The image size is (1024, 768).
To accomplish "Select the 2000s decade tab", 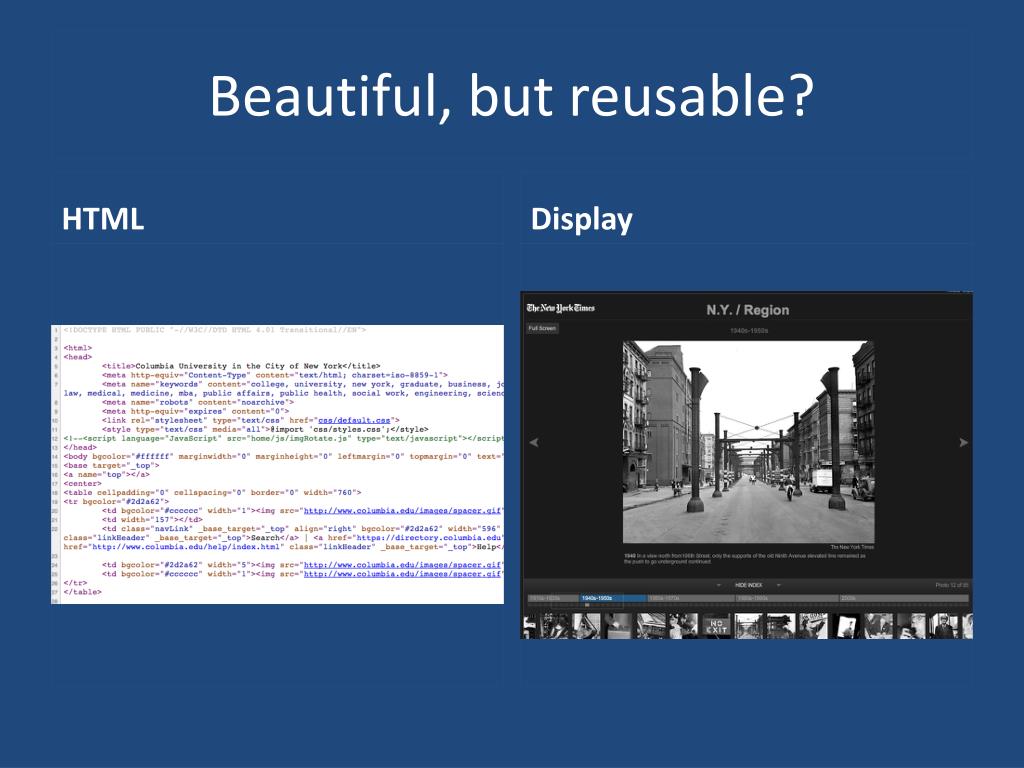I will tap(904, 598).
